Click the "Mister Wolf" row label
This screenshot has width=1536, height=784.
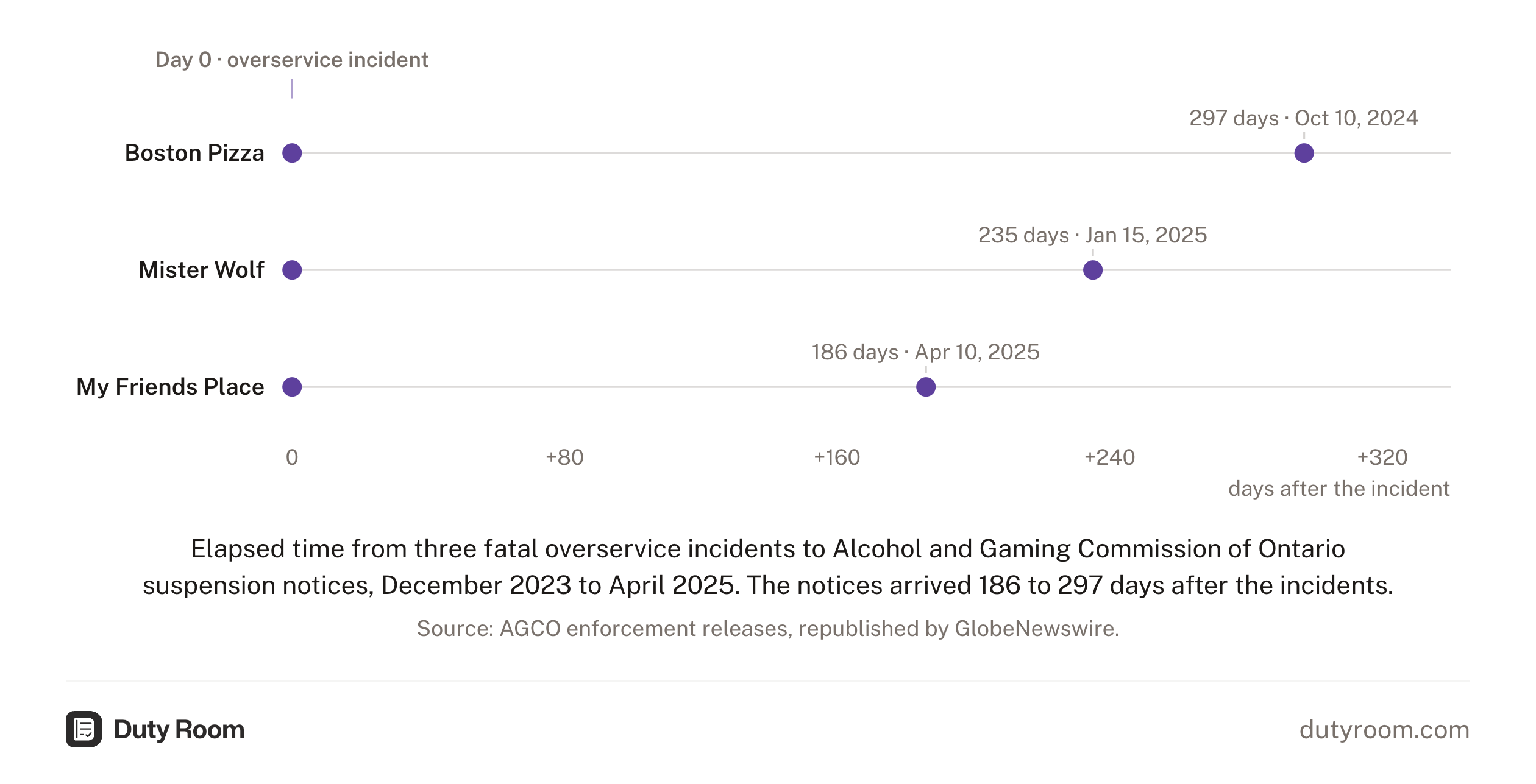[202, 270]
